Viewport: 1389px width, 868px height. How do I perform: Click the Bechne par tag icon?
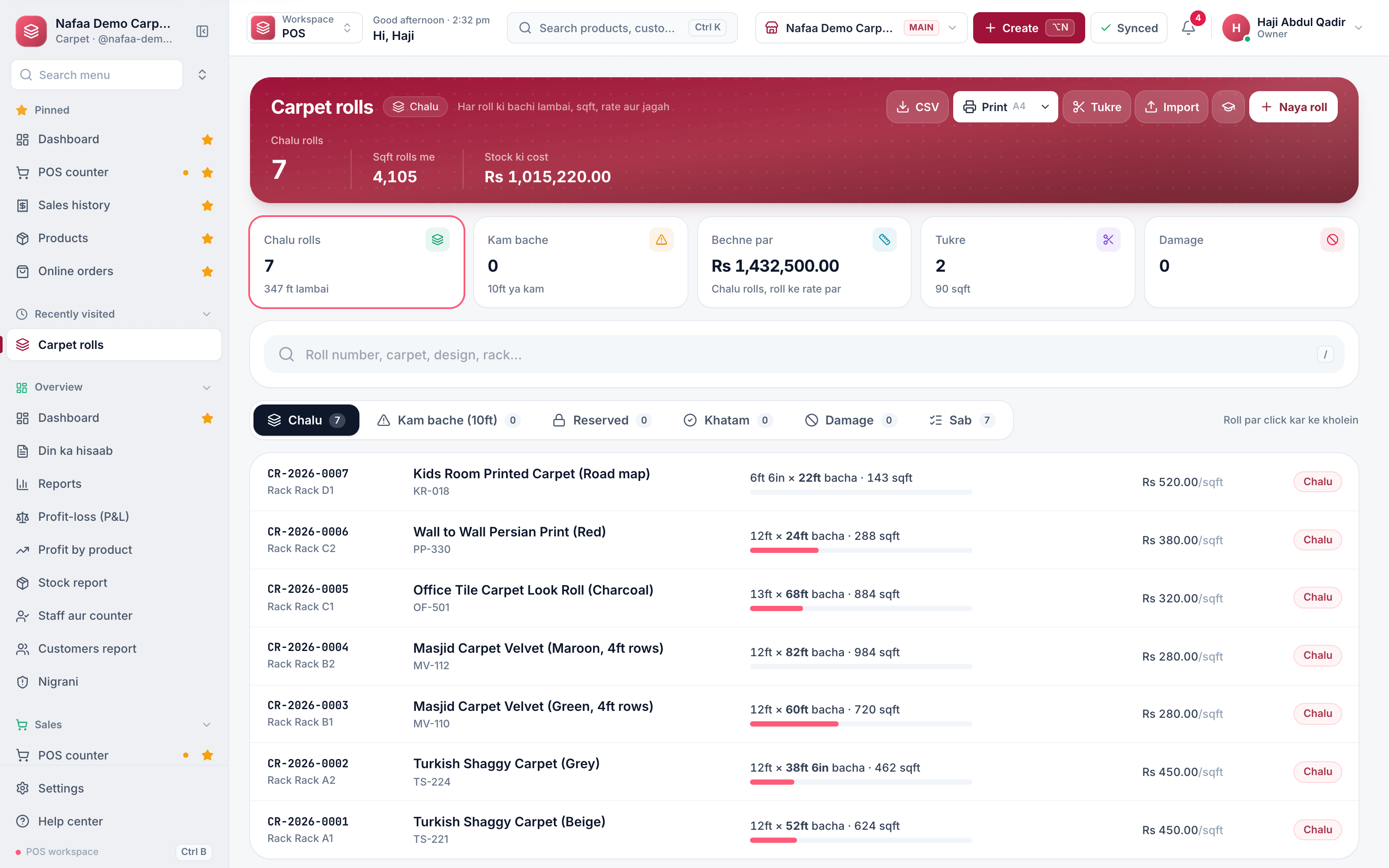[x=885, y=240]
